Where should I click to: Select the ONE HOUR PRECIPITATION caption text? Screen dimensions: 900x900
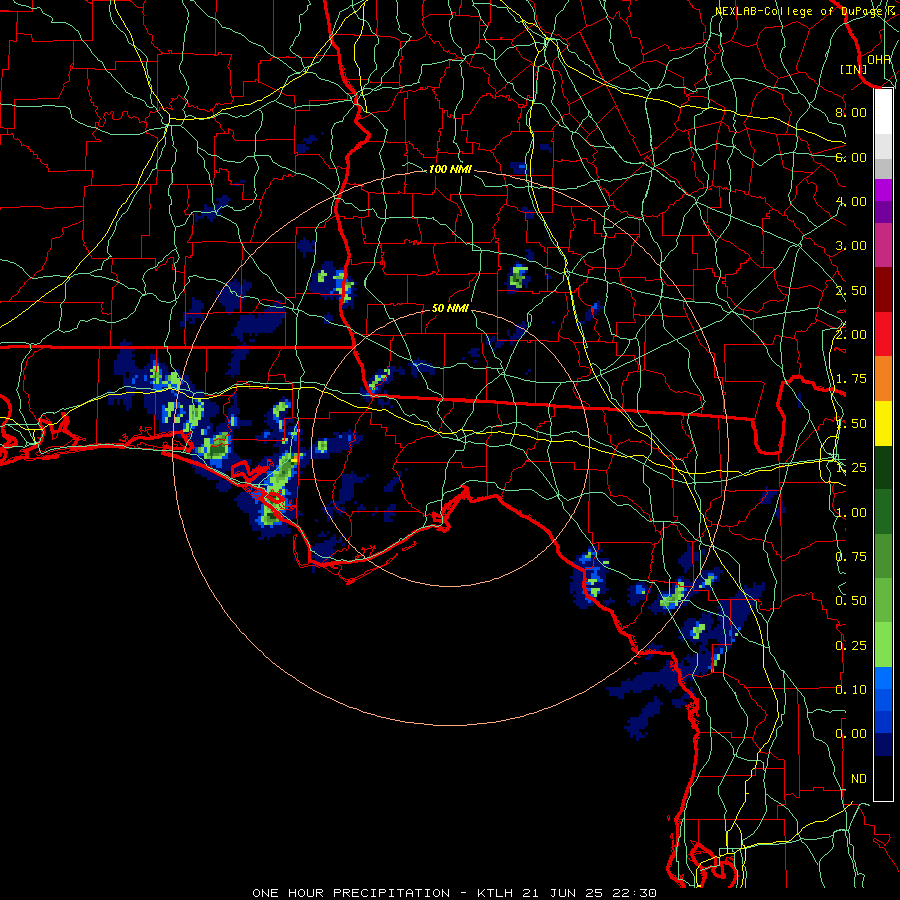[x=351, y=893]
